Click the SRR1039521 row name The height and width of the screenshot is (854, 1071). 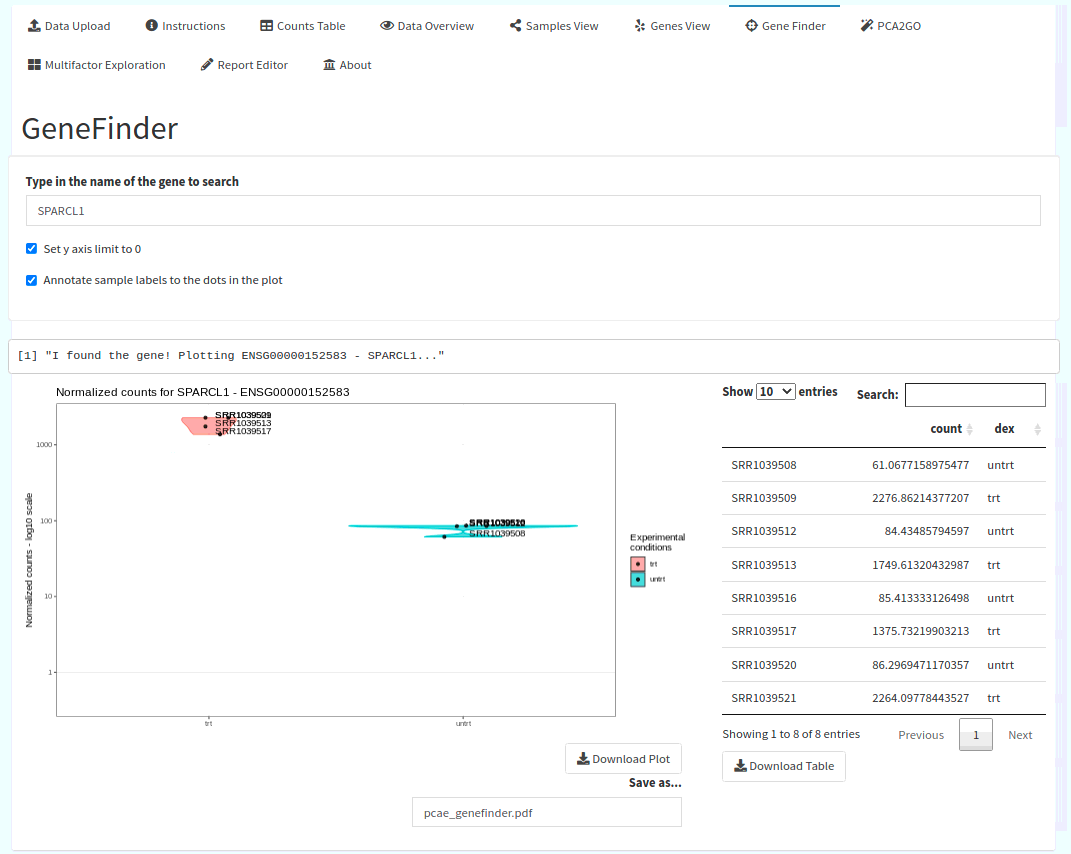[x=764, y=698]
